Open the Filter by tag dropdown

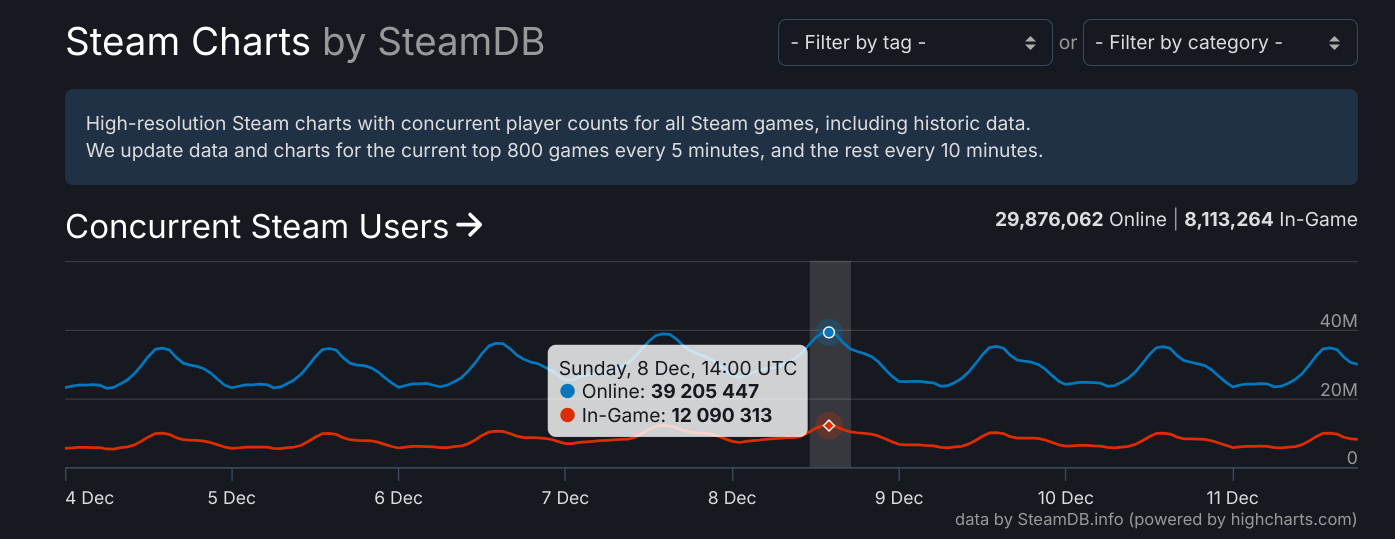[x=914, y=43]
